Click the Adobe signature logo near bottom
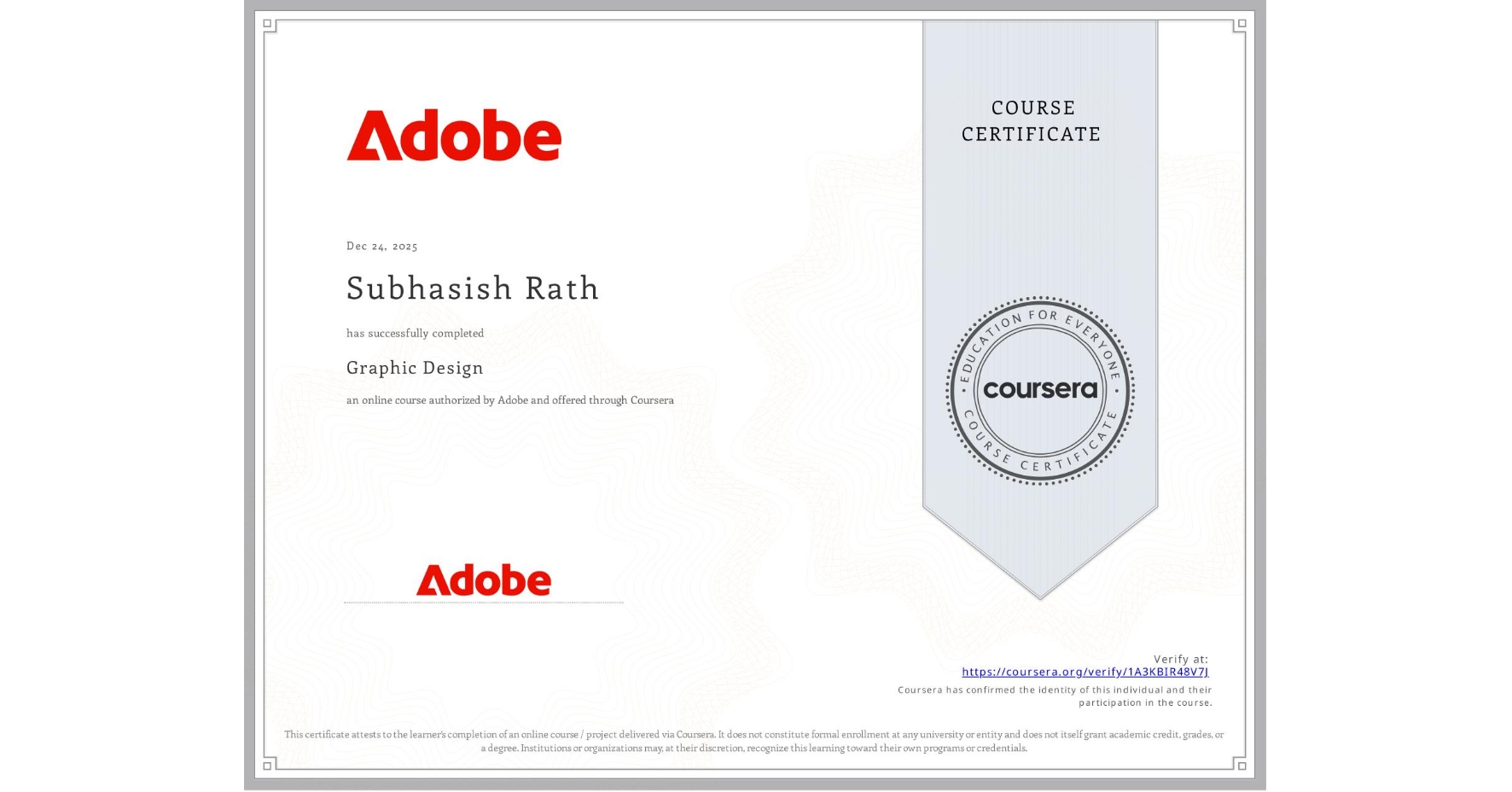The image size is (1512, 792). tap(484, 579)
